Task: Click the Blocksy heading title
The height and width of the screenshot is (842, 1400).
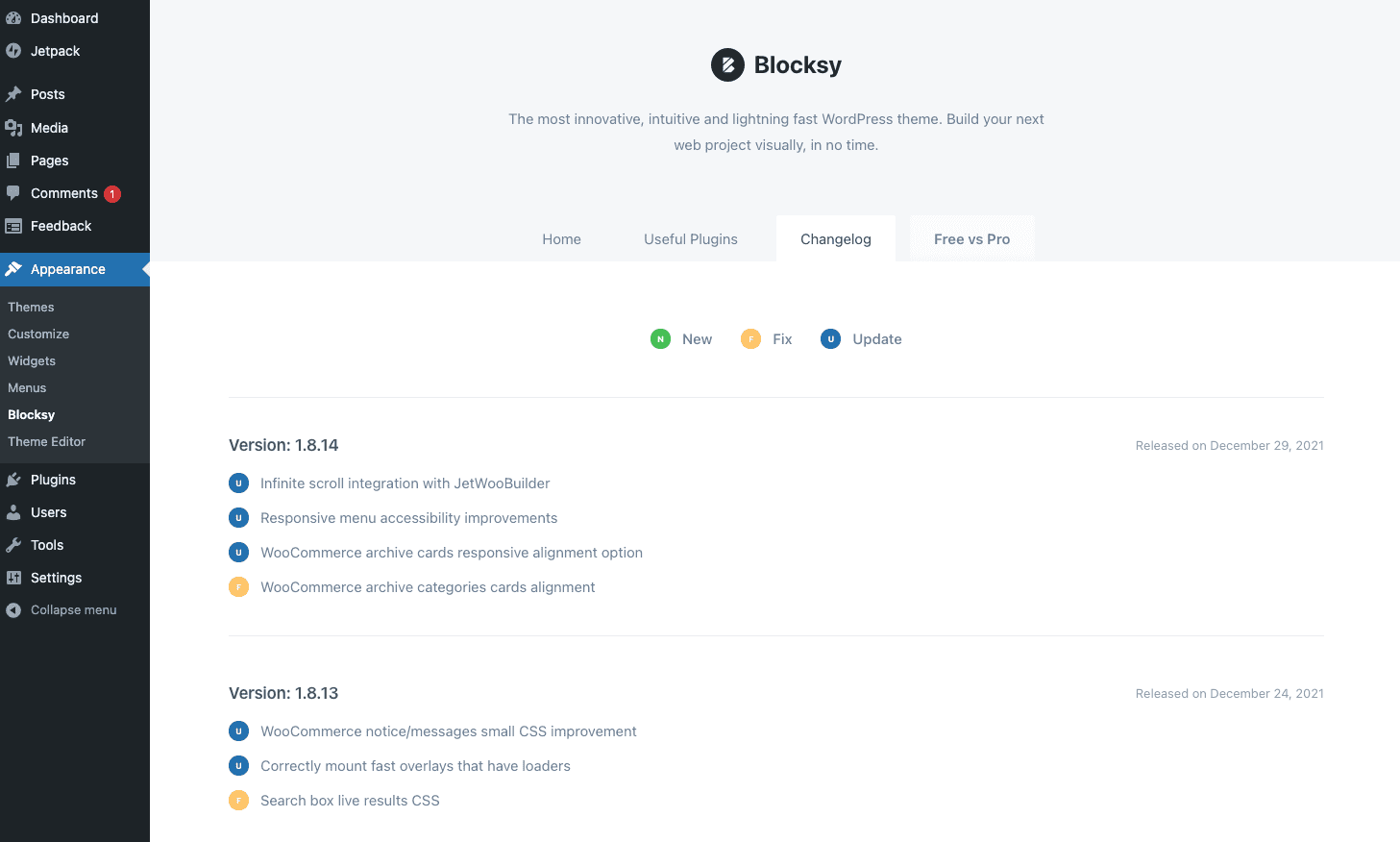Action: point(798,65)
